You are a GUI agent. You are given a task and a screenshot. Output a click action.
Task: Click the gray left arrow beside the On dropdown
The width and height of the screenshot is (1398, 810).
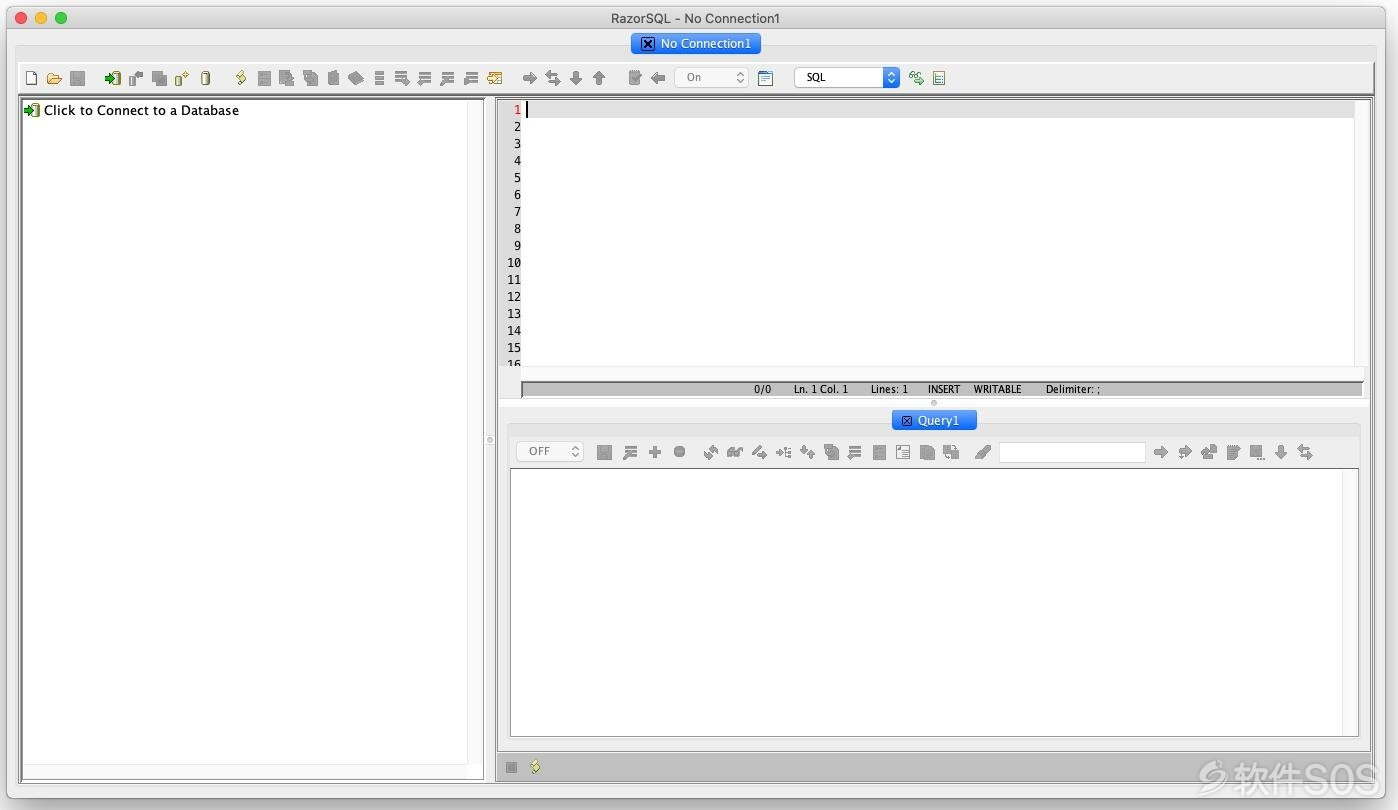658,78
